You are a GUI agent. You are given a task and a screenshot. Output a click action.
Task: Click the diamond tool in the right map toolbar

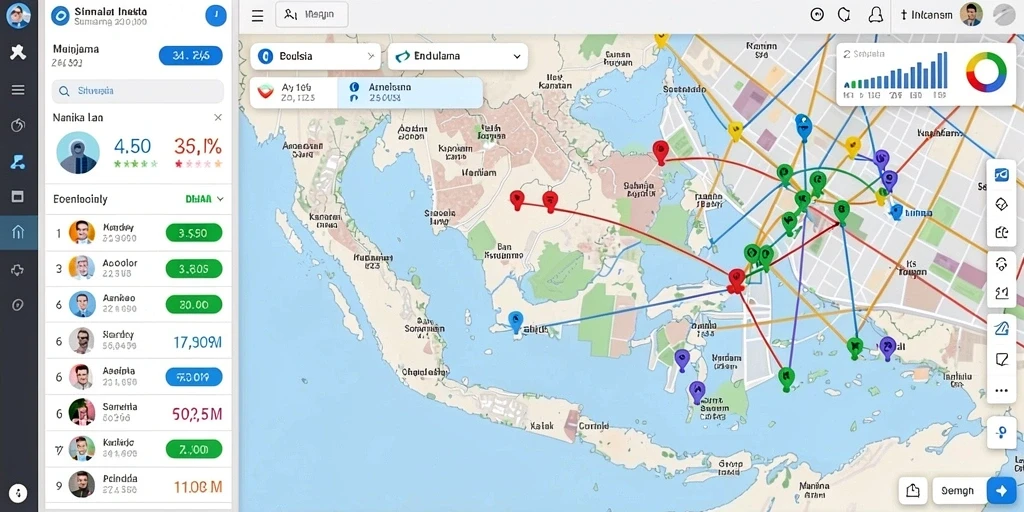[1001, 204]
